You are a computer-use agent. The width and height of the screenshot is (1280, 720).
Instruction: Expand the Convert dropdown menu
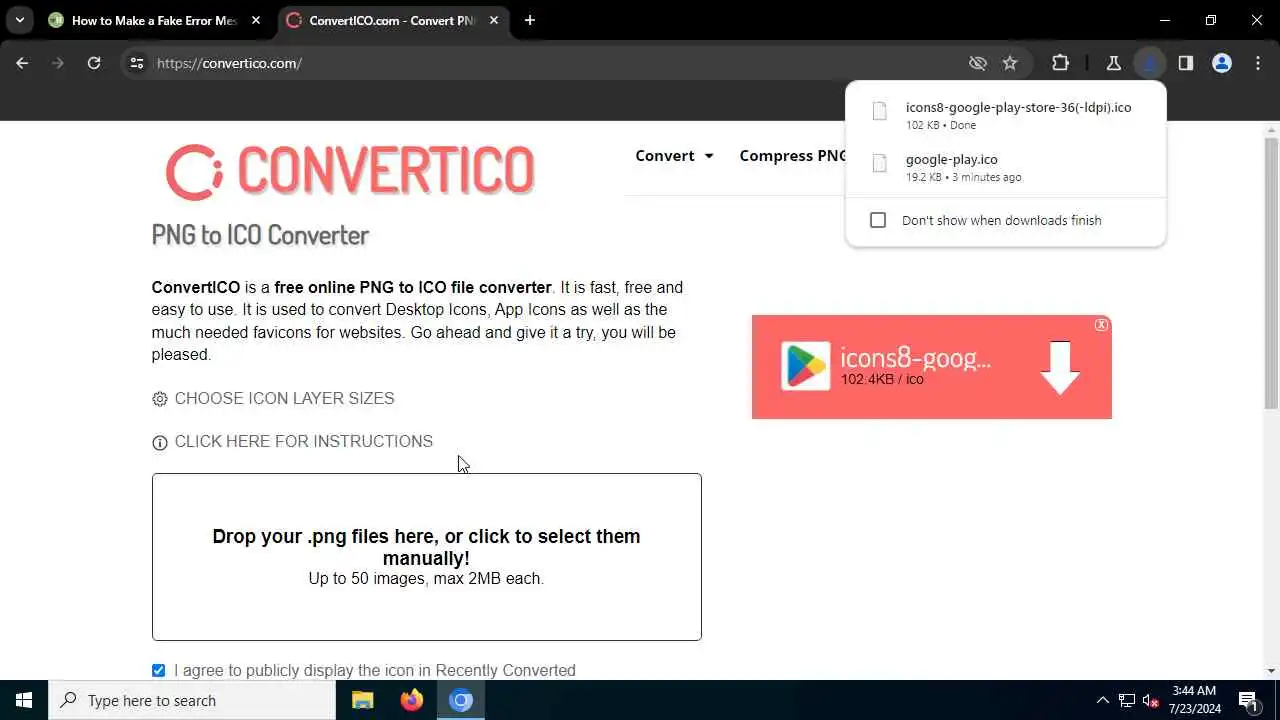point(674,155)
